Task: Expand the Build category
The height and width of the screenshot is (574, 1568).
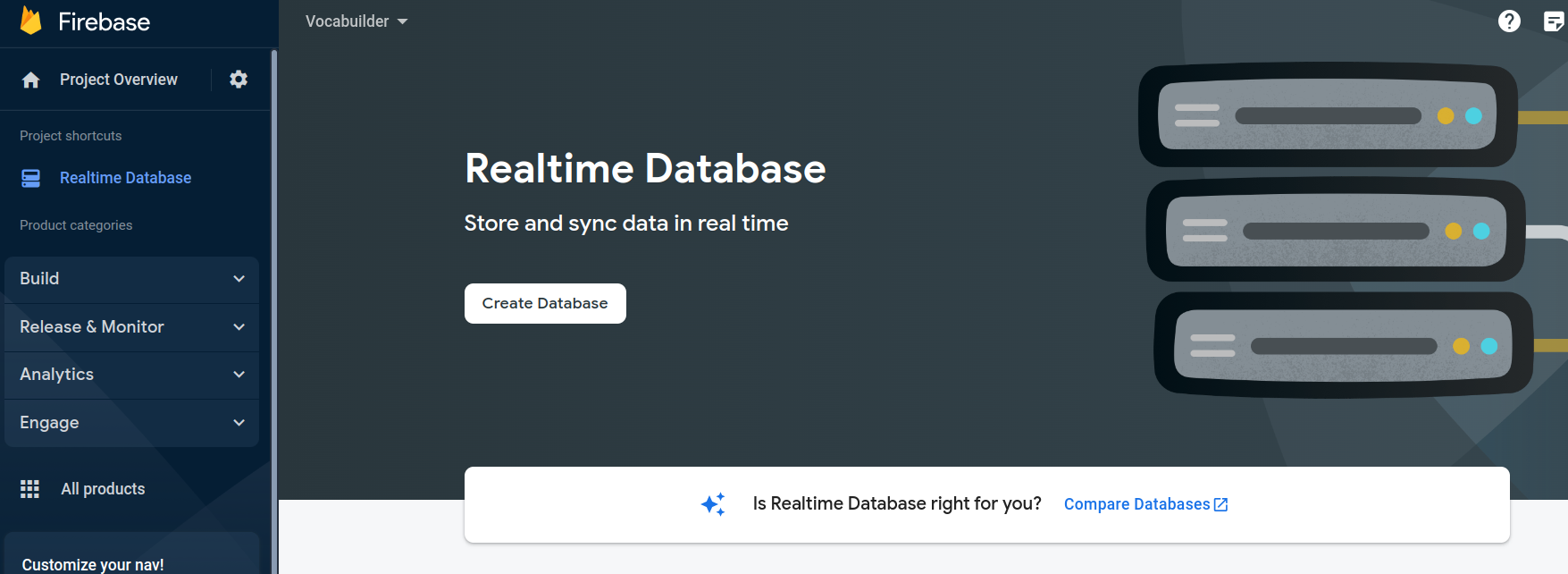Action: tap(131, 279)
